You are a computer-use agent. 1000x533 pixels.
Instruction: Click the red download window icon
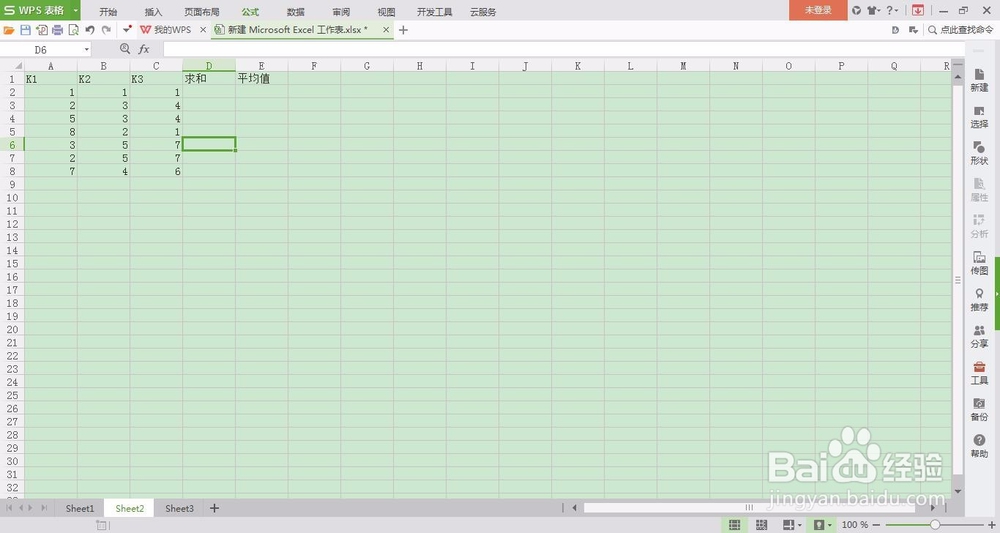pos(918,10)
